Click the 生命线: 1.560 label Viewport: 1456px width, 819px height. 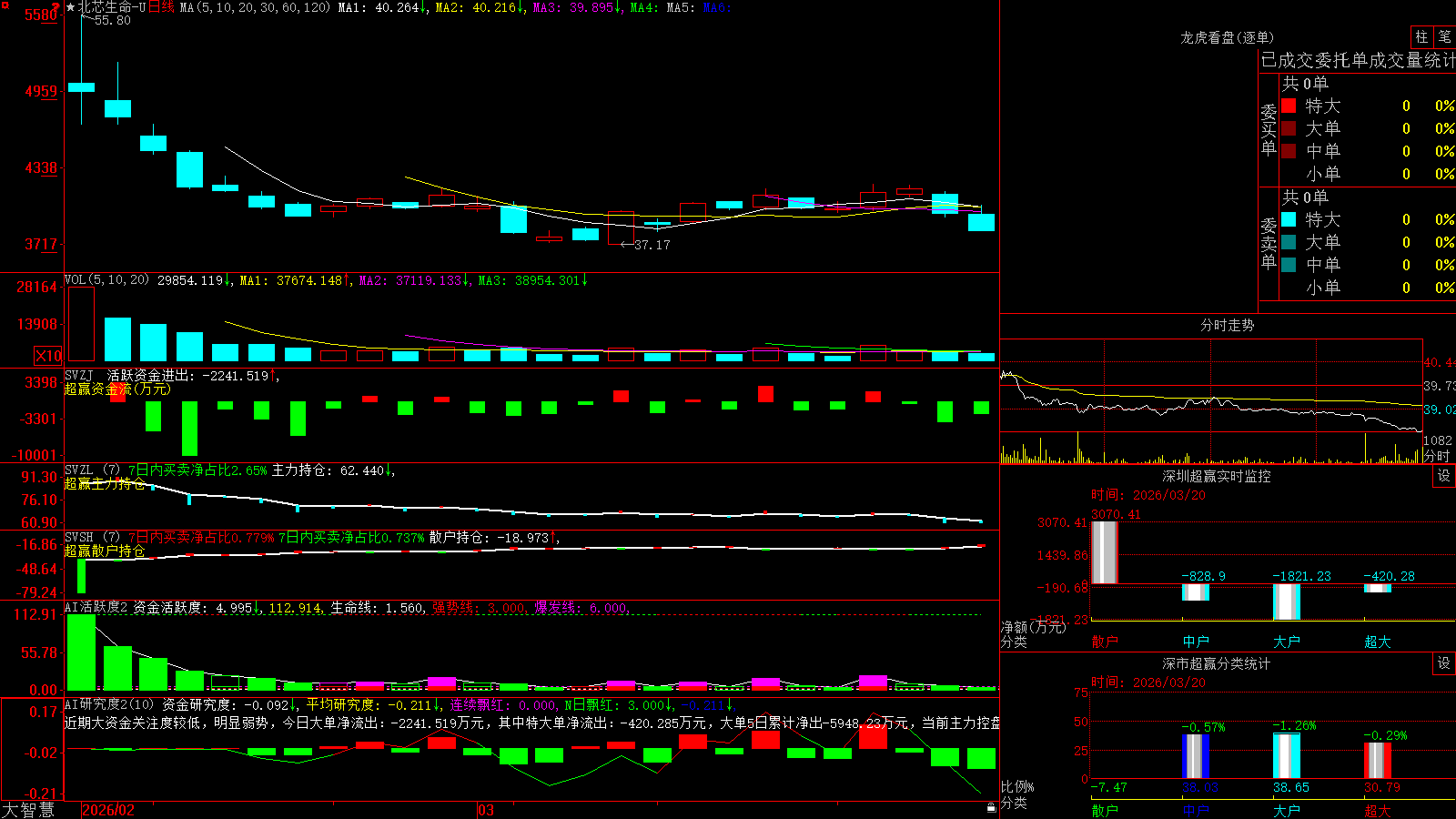coord(376,607)
